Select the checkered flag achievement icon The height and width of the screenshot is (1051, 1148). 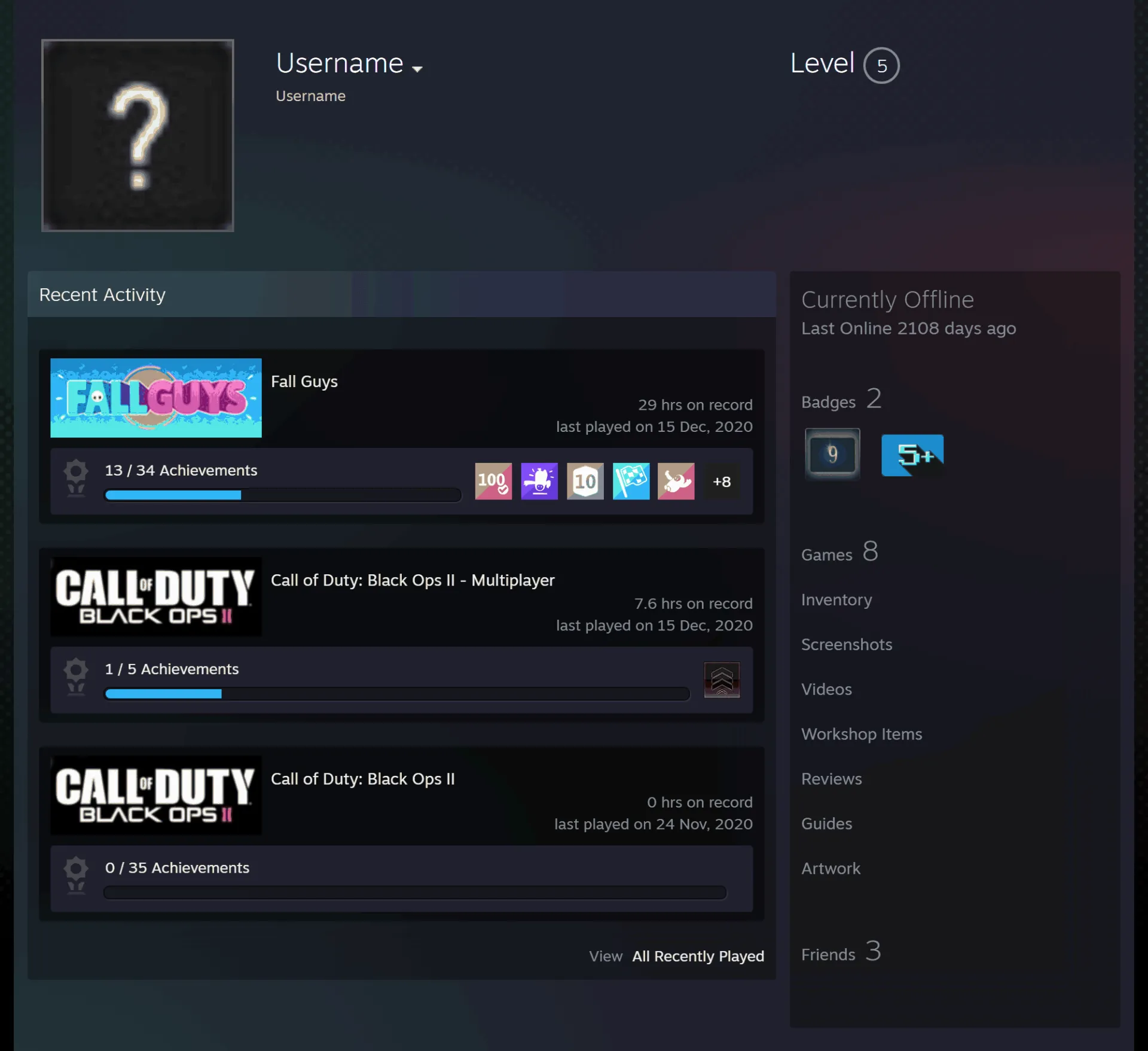click(631, 481)
